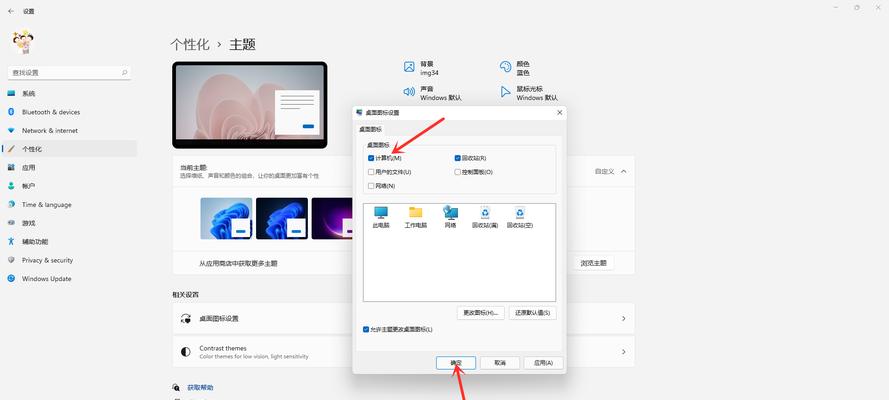Viewport: 889px width, 400px height.
Task: Click the user avatar picture
Action: [23, 42]
